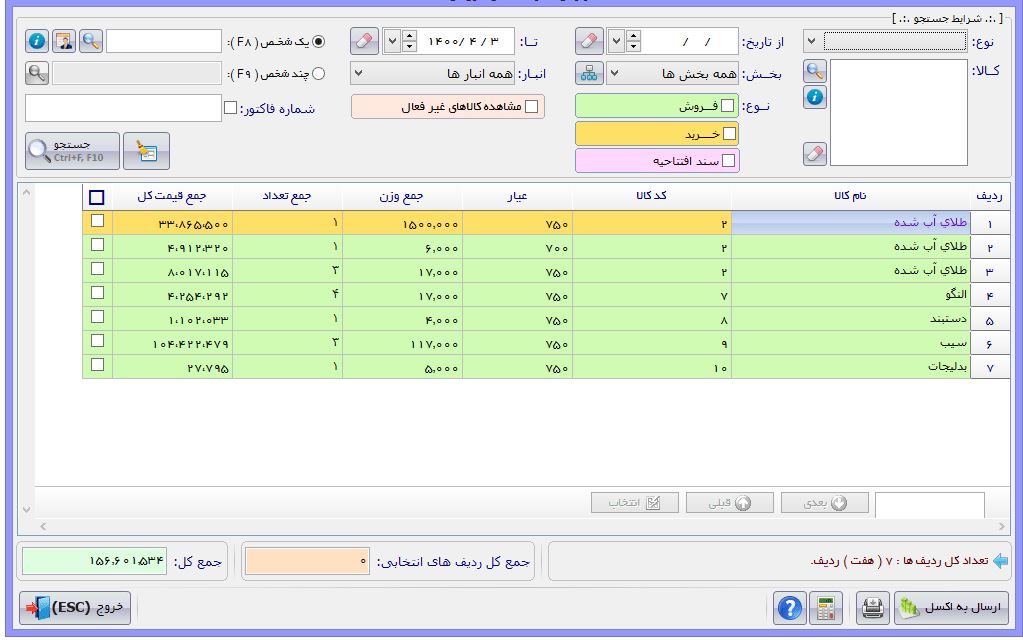
Task: Open the section tree icon next to the sections dropdown
Action: pyautogui.click(x=590, y=74)
